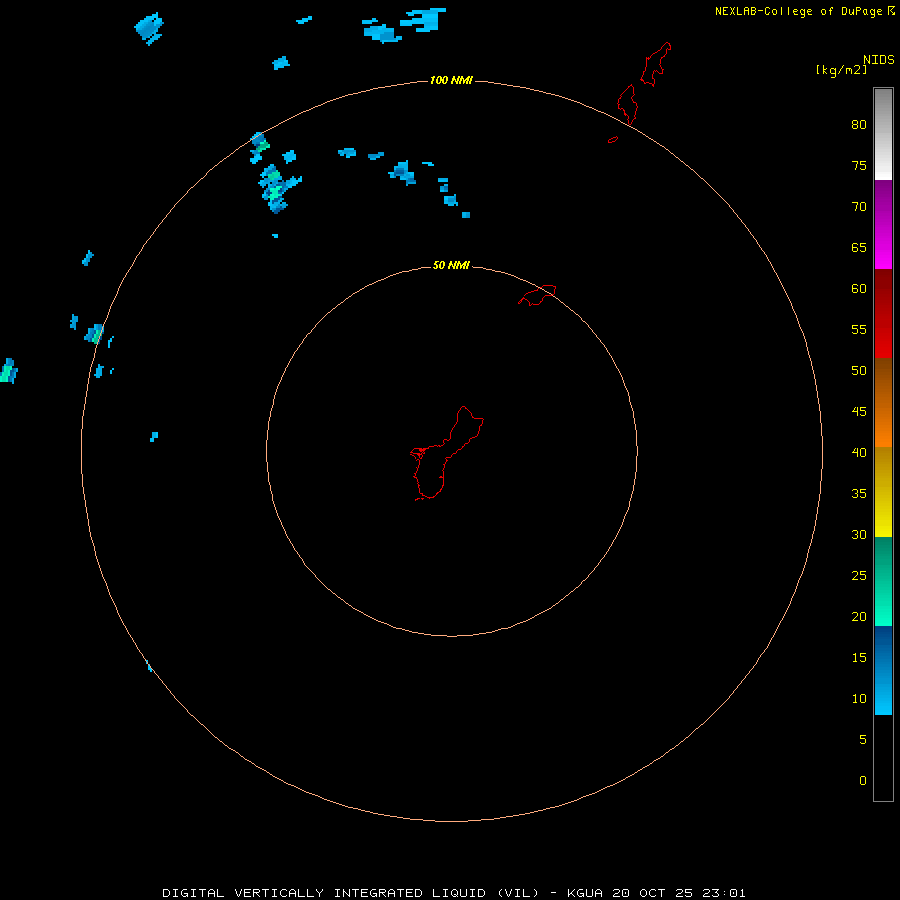Click the scale value "30"
The width and height of the screenshot is (900, 900).
[859, 534]
